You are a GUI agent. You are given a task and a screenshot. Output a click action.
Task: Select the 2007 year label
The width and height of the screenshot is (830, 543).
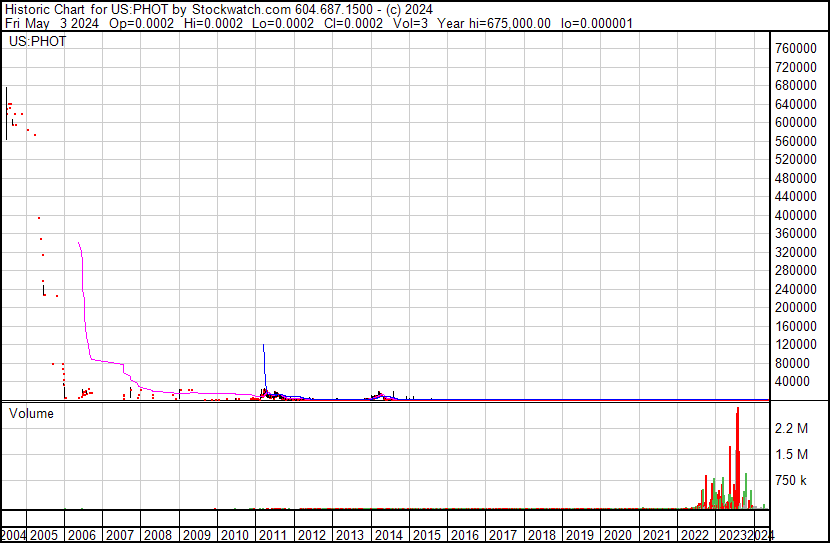click(120, 535)
